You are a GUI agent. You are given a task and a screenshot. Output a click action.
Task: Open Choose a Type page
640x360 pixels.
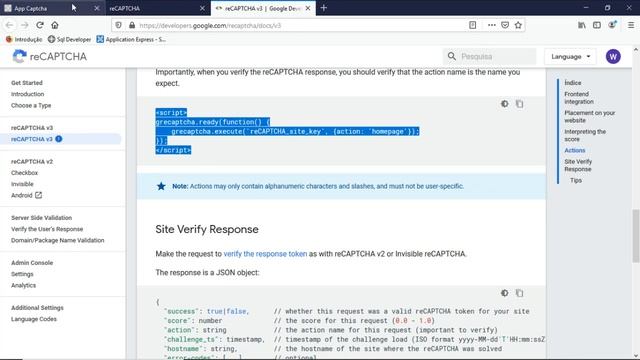[x=31, y=105]
